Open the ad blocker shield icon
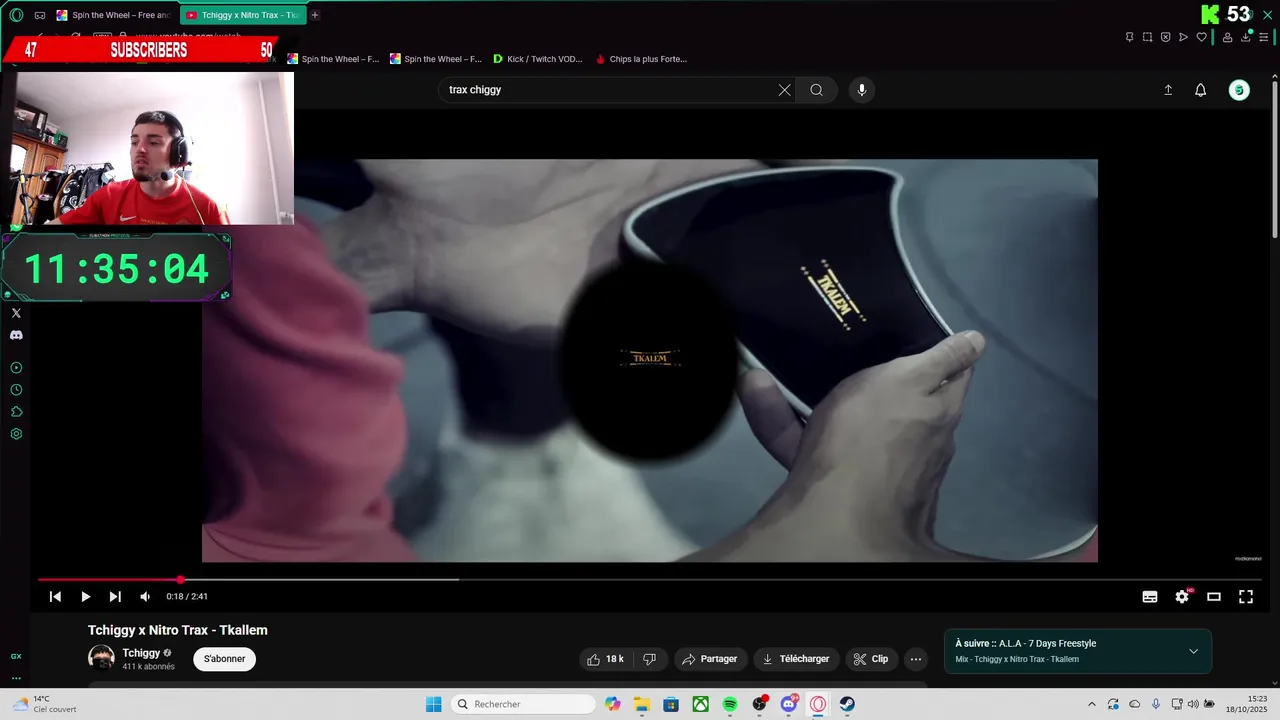Image resolution: width=1280 pixels, height=720 pixels. click(1166, 37)
